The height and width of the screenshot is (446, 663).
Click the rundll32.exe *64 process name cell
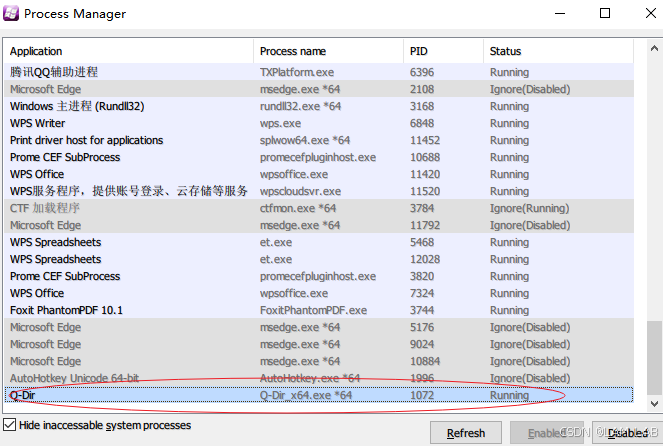[x=300, y=106]
